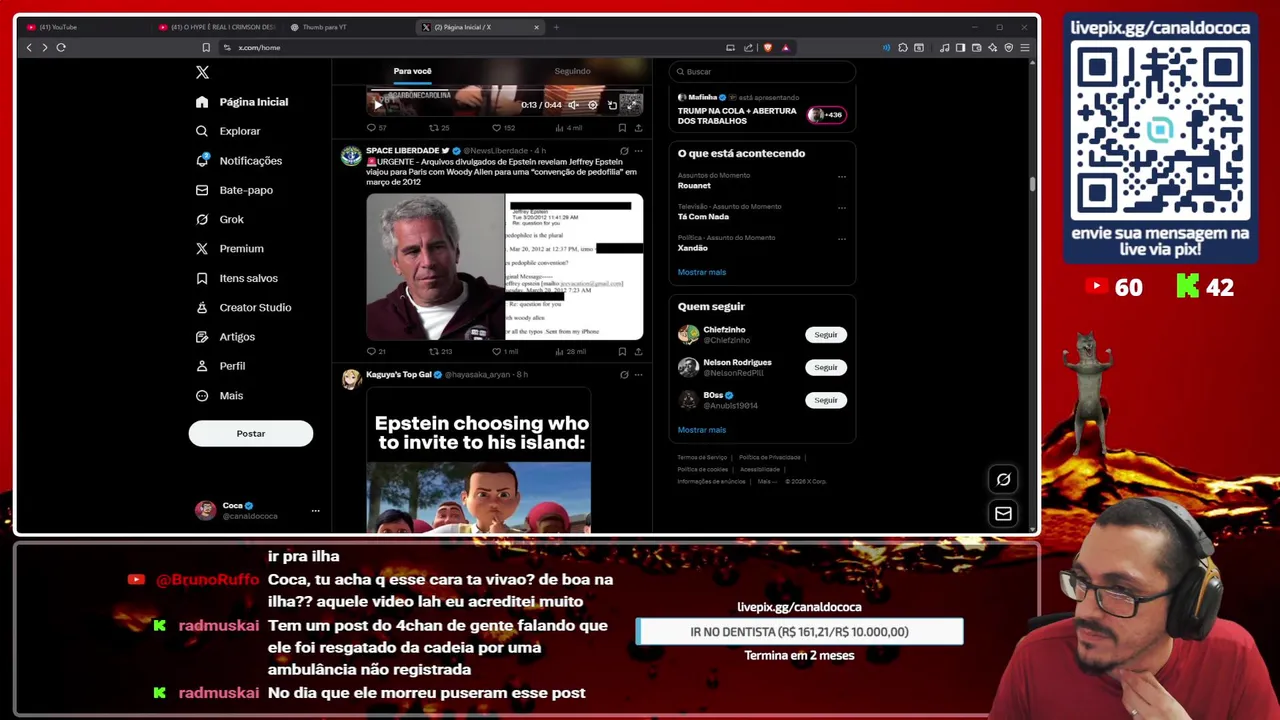Bookmark the SPACE LIBERDADE post
This screenshot has width=1280, height=720.
click(x=622, y=351)
